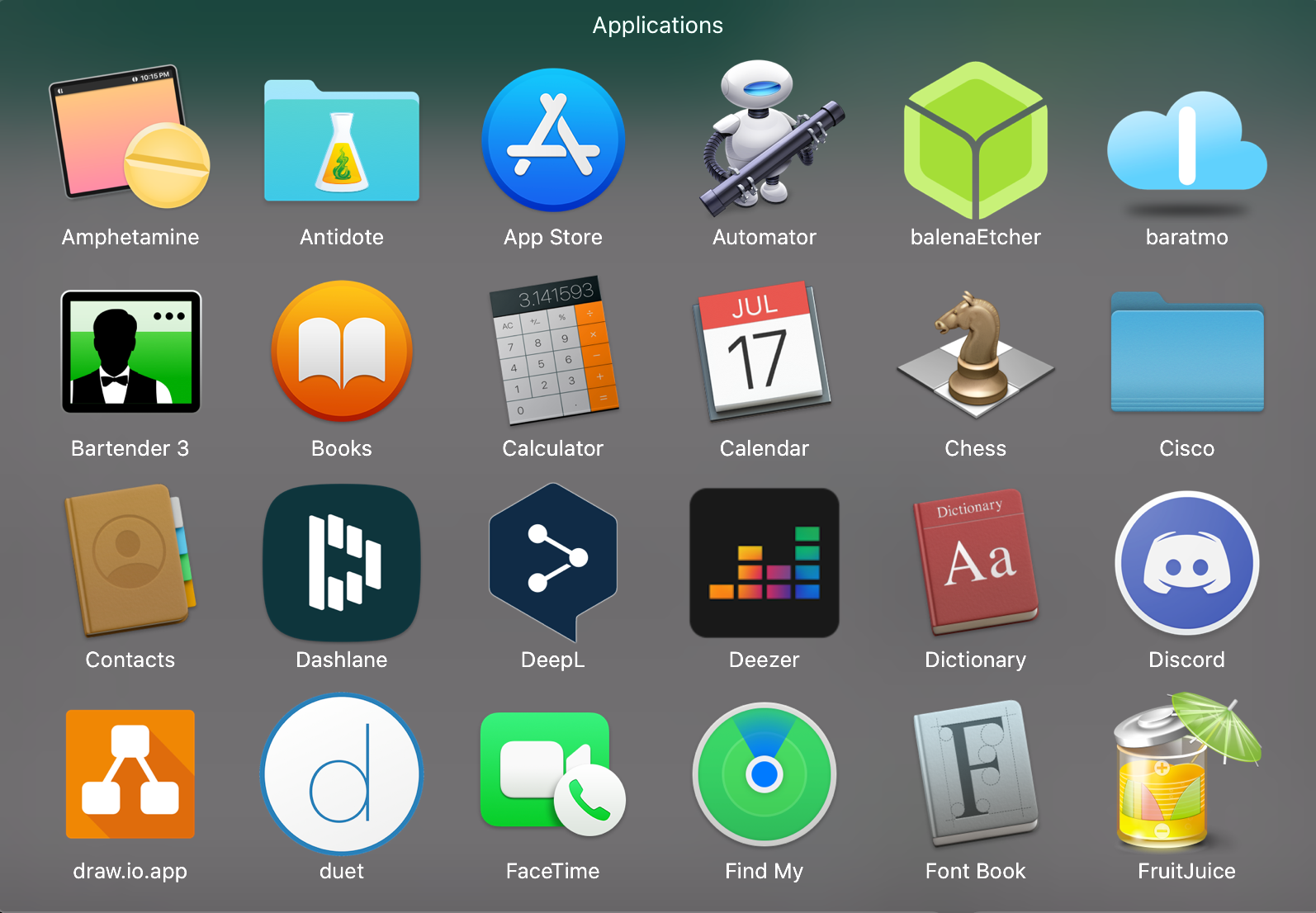Open the green FaceTime icon
The height and width of the screenshot is (913, 1316).
[x=553, y=774]
